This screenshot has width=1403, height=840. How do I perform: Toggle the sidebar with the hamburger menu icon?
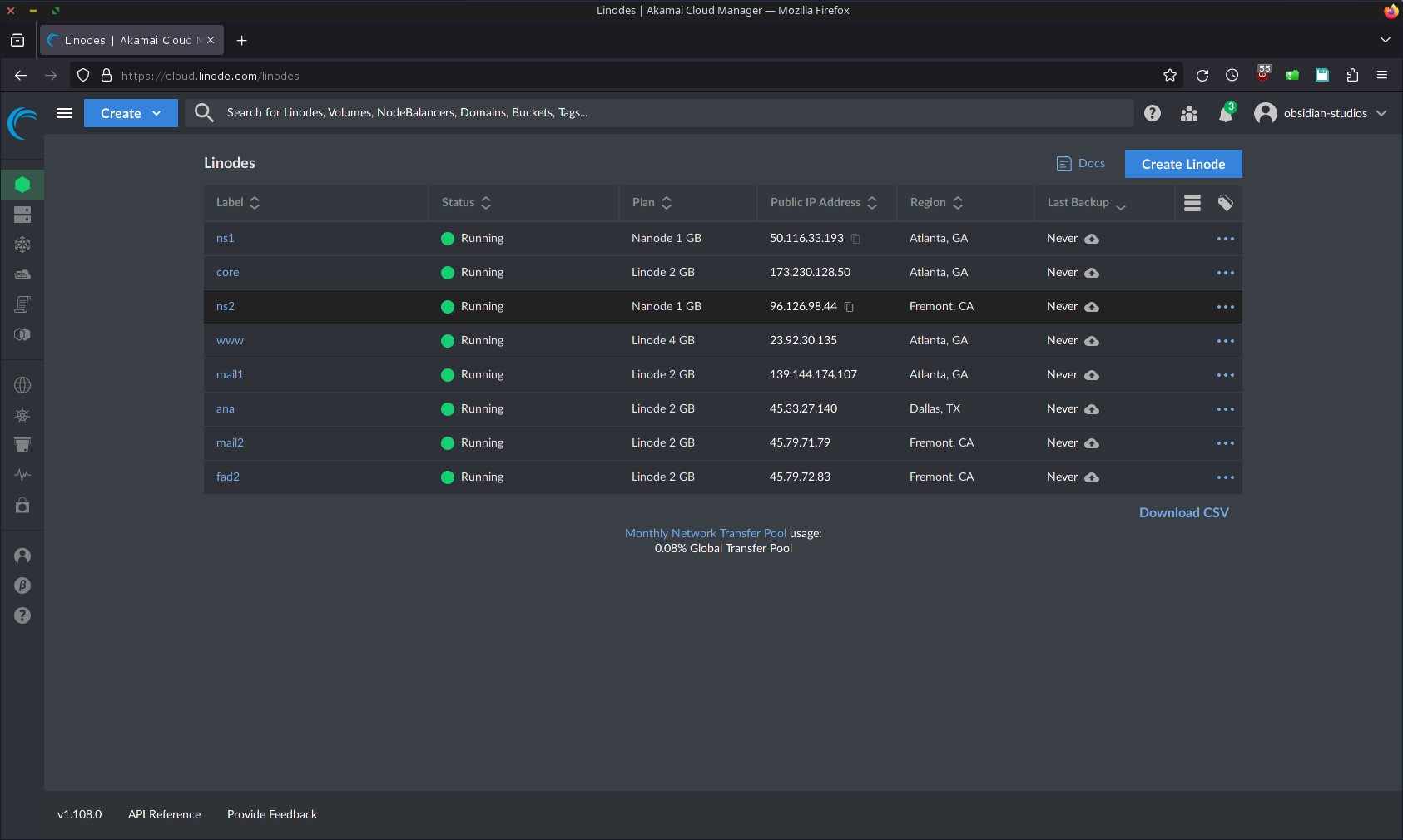pos(64,113)
